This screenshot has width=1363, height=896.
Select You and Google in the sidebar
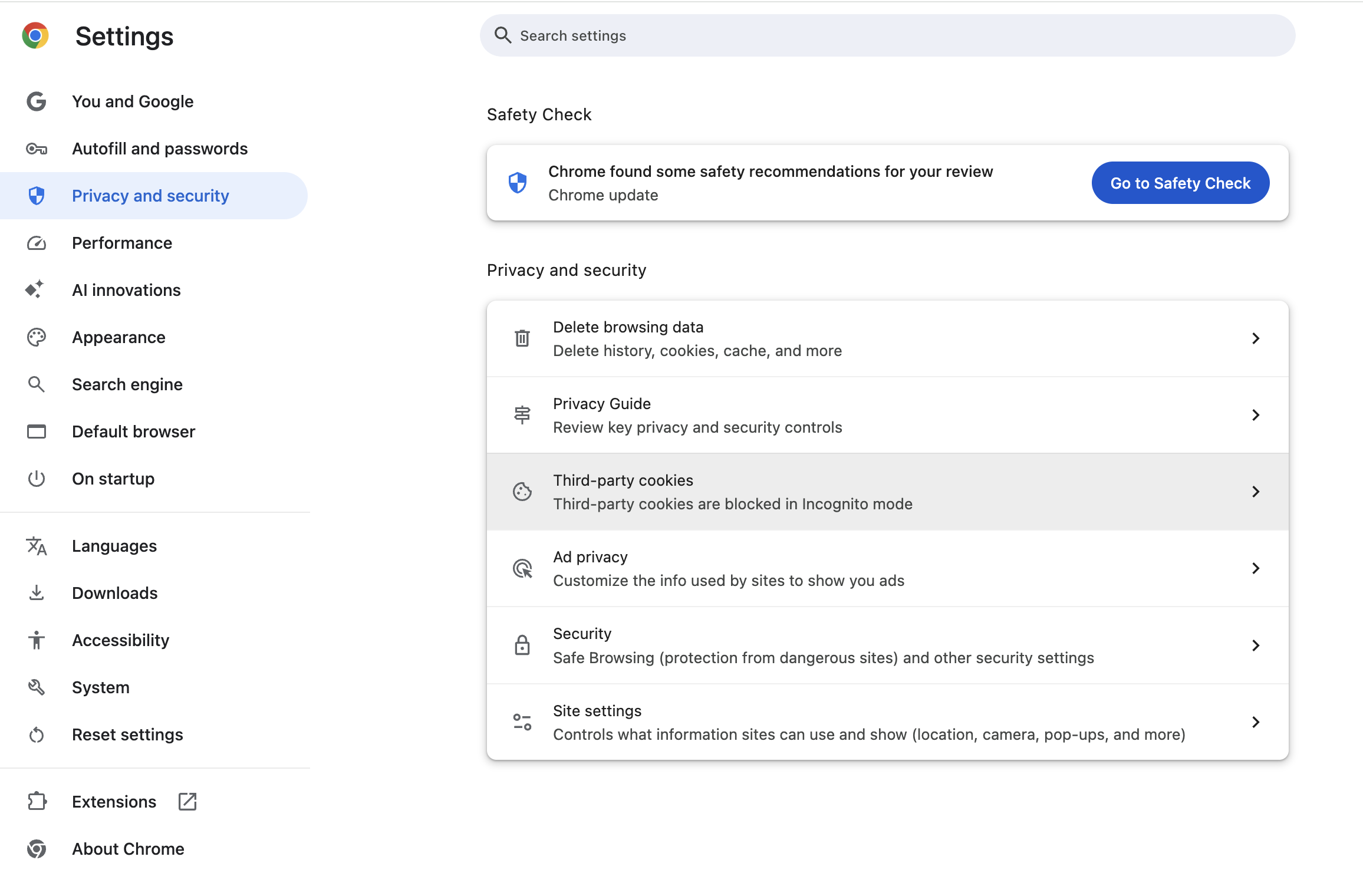click(133, 101)
